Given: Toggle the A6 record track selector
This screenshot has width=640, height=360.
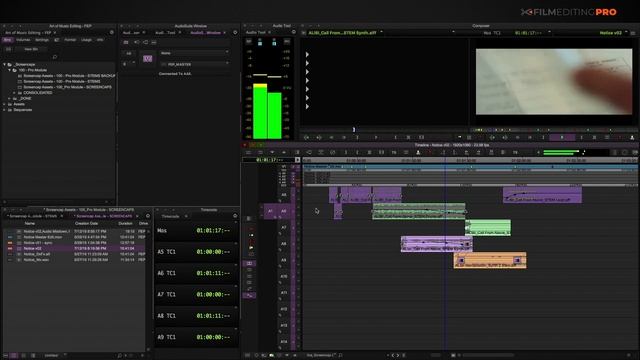Looking at the screenshot, I should (284, 211).
